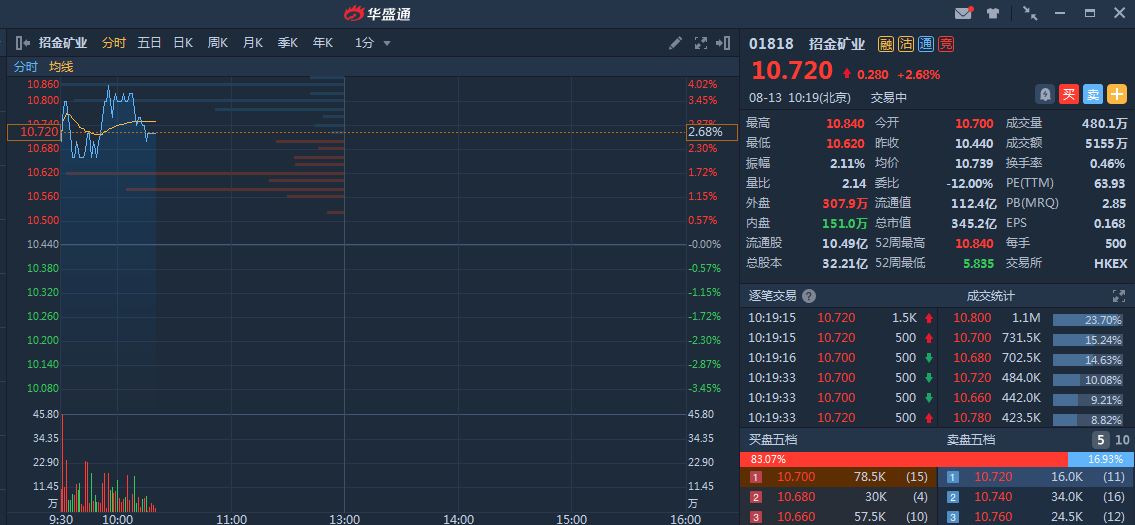Switch to 季K chart tab

click(287, 43)
